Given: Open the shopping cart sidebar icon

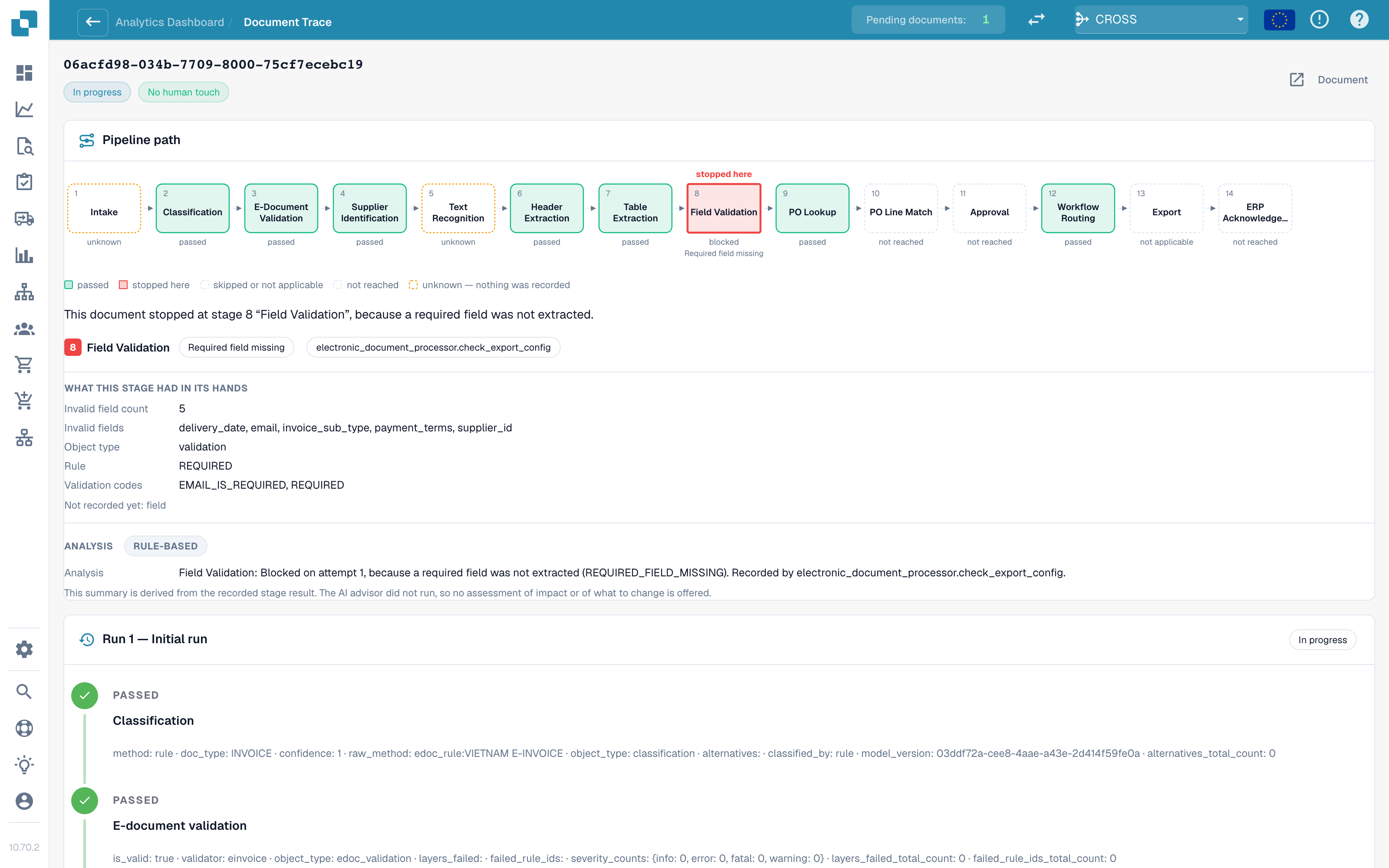Looking at the screenshot, I should 24,365.
